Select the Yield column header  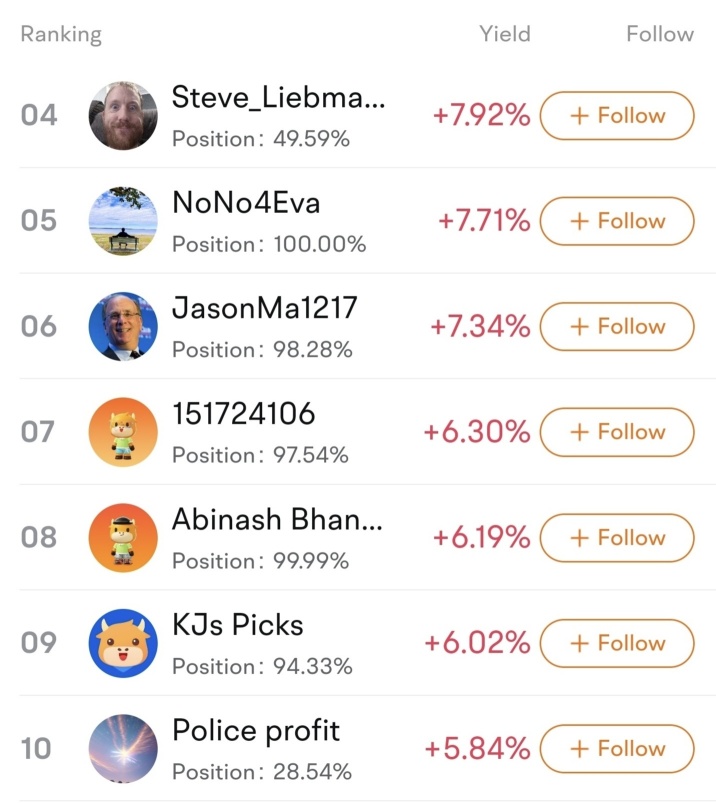tap(505, 34)
